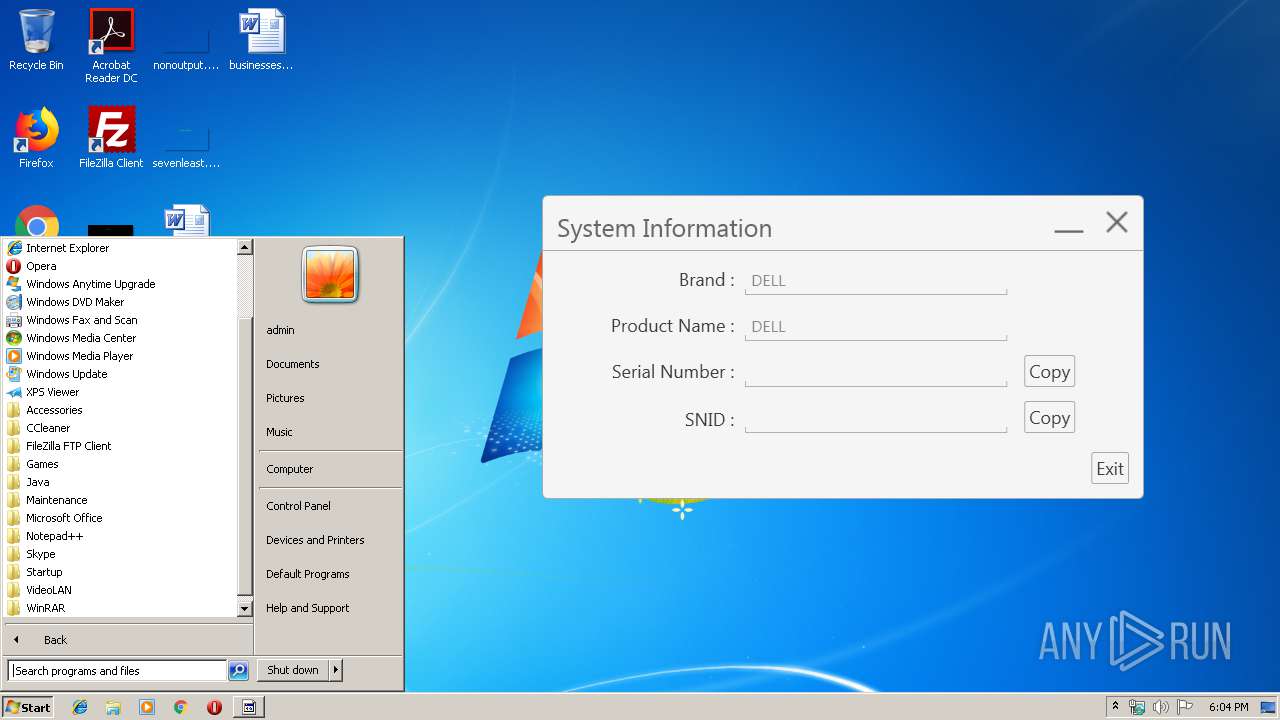Open admin personal folder link
The width and height of the screenshot is (1280, 720).
280,330
